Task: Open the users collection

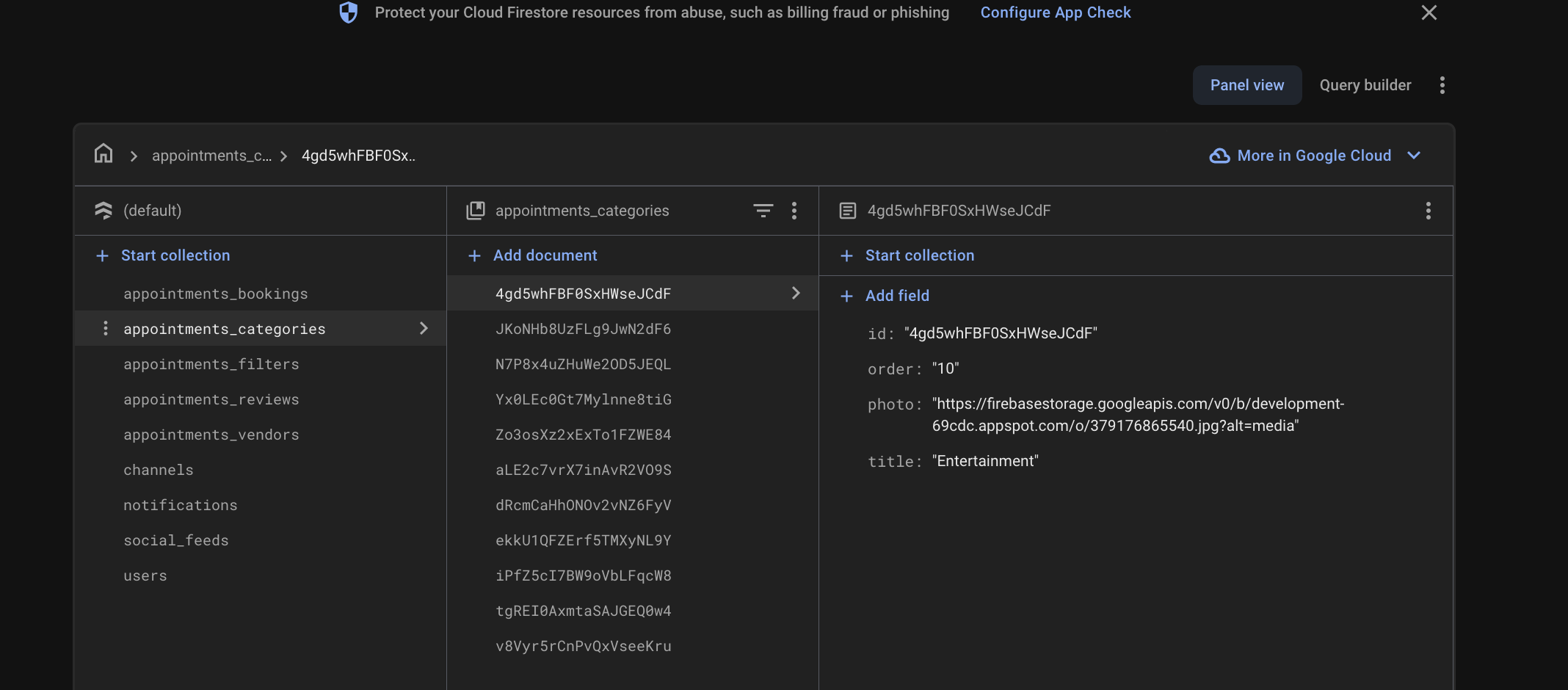Action: click(145, 575)
